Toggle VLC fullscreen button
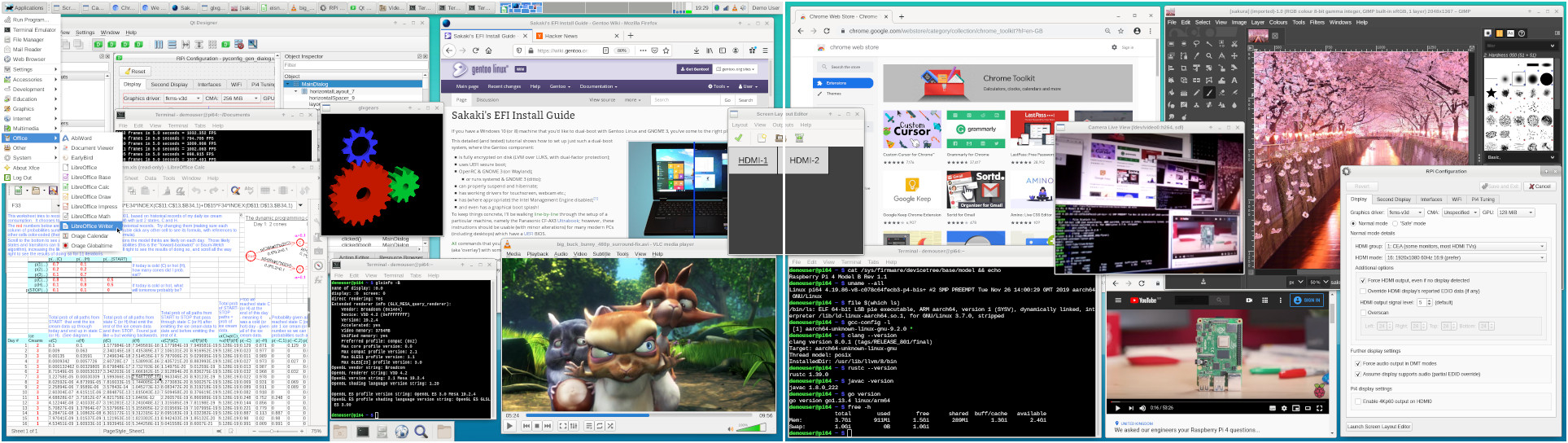Screen dimensions: 1568x443 tap(563, 426)
